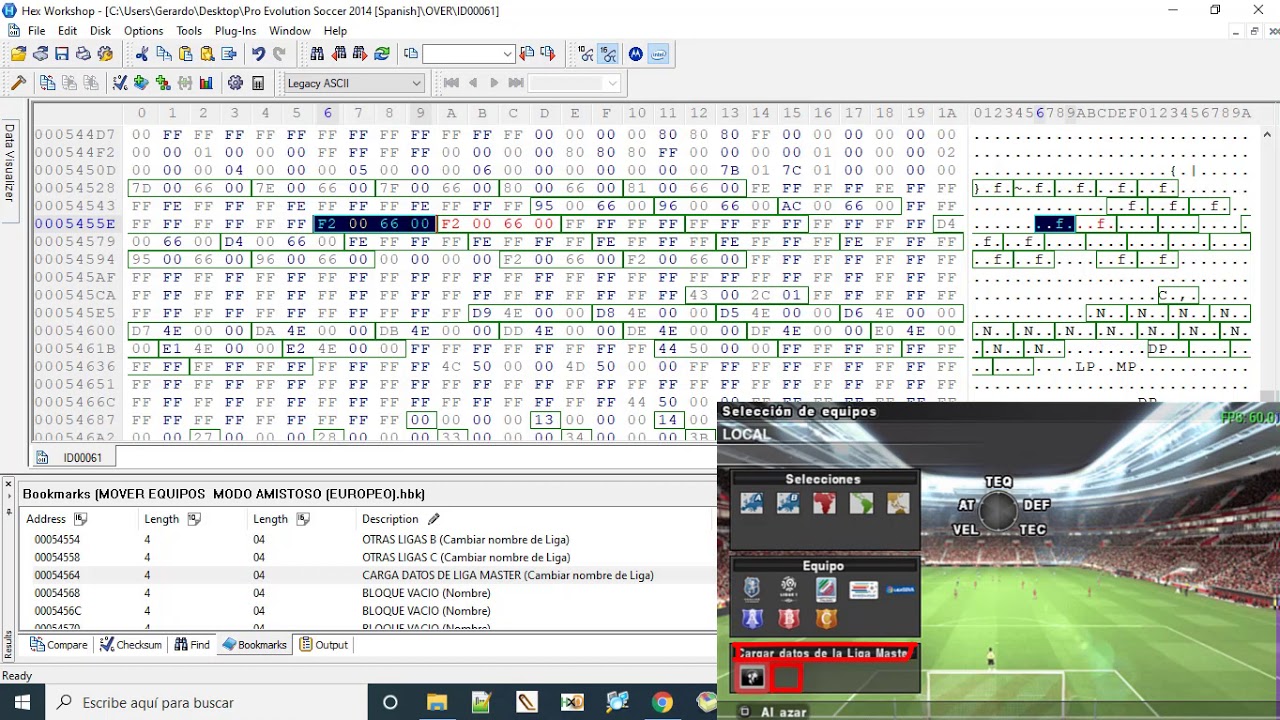Screen dimensions: 1280x720
Task: Click the Print icon in toolbar
Action: [x=83, y=54]
